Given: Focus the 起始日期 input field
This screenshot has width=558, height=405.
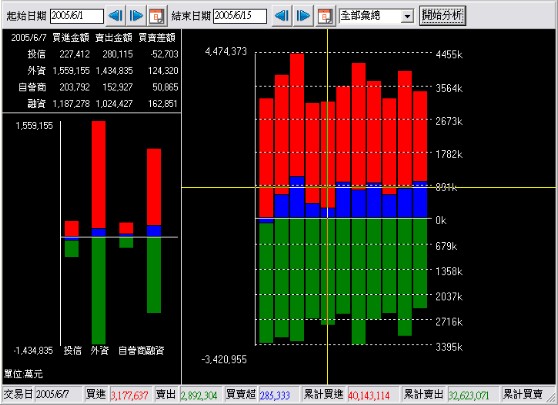Looking at the screenshot, I should (x=77, y=16).
